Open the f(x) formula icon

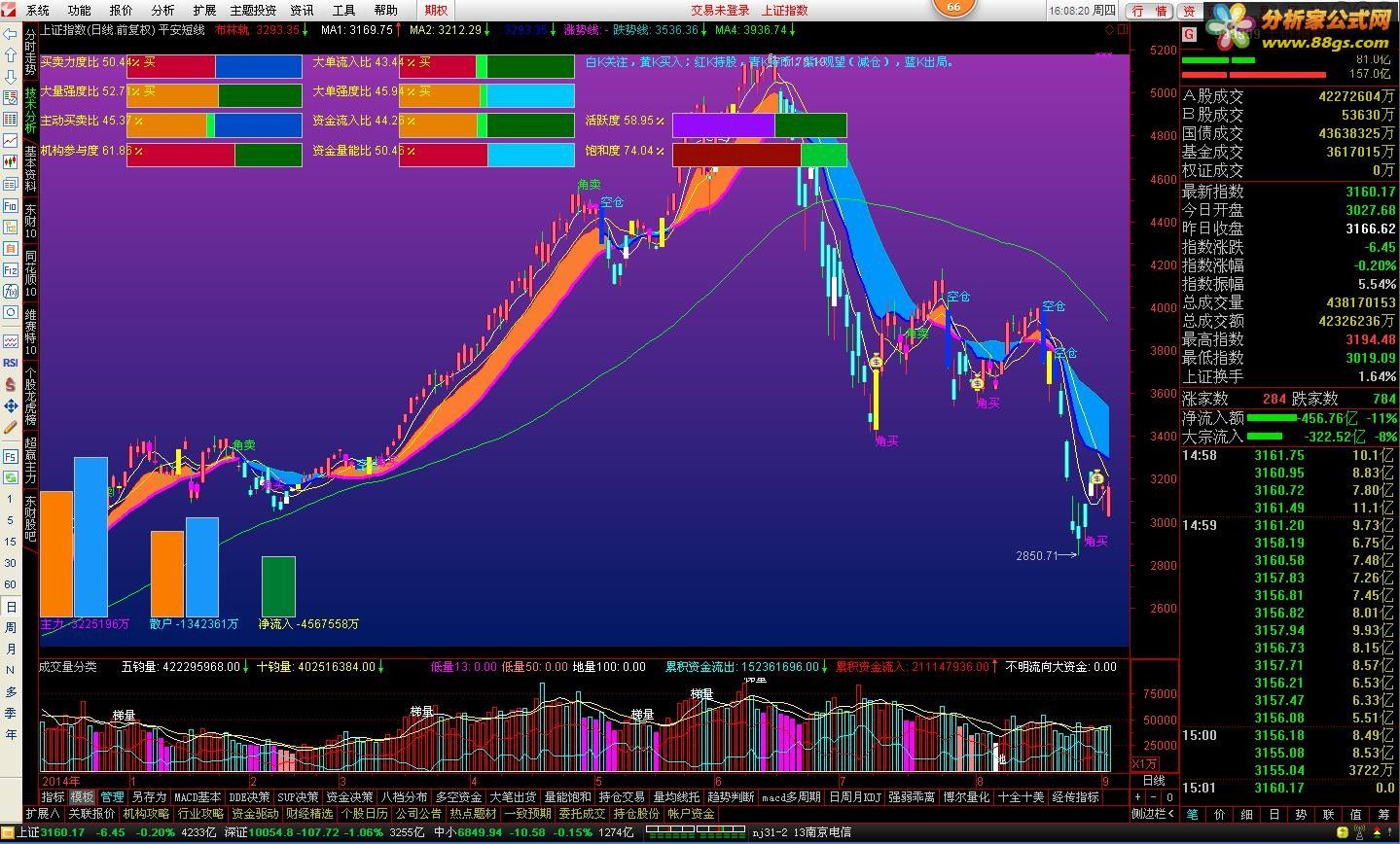pos(11,292)
